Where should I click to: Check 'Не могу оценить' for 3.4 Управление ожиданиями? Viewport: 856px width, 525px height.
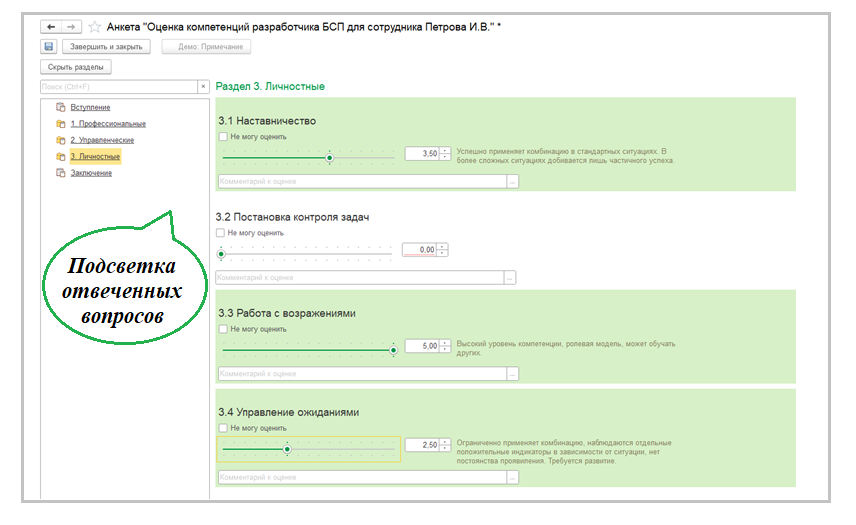click(x=222, y=428)
